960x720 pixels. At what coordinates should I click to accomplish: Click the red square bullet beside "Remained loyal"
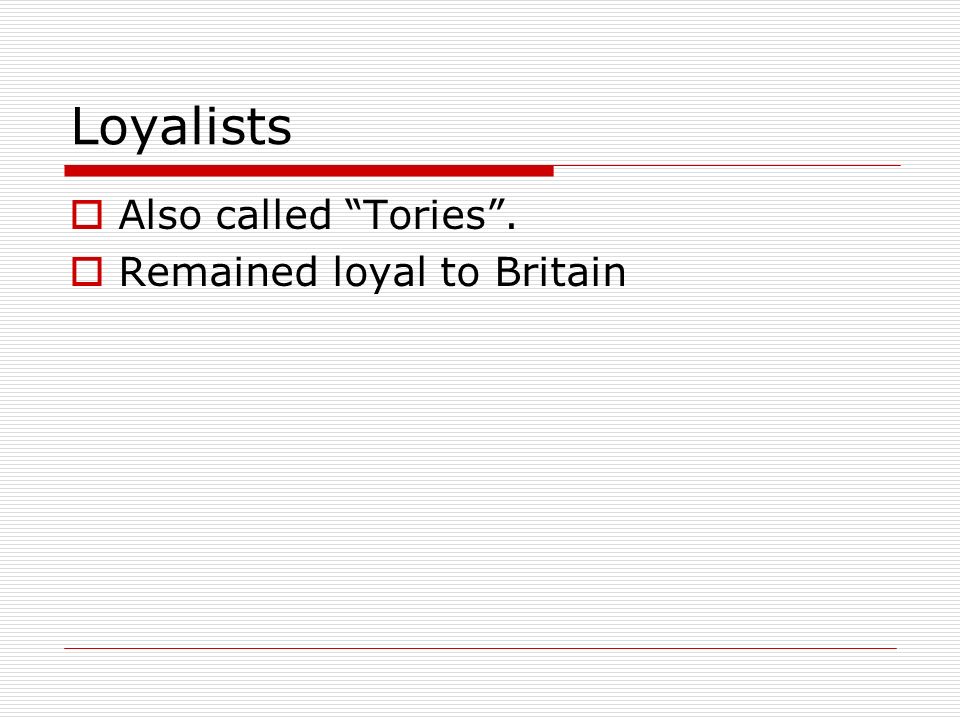[x=87, y=271]
